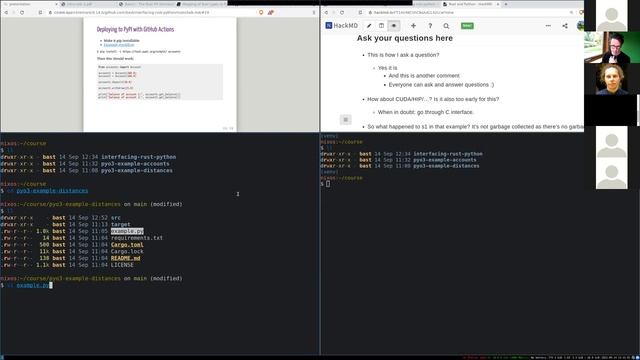Click Cargo.toml in the terminal listing
This screenshot has width=640, height=360.
coord(127,244)
